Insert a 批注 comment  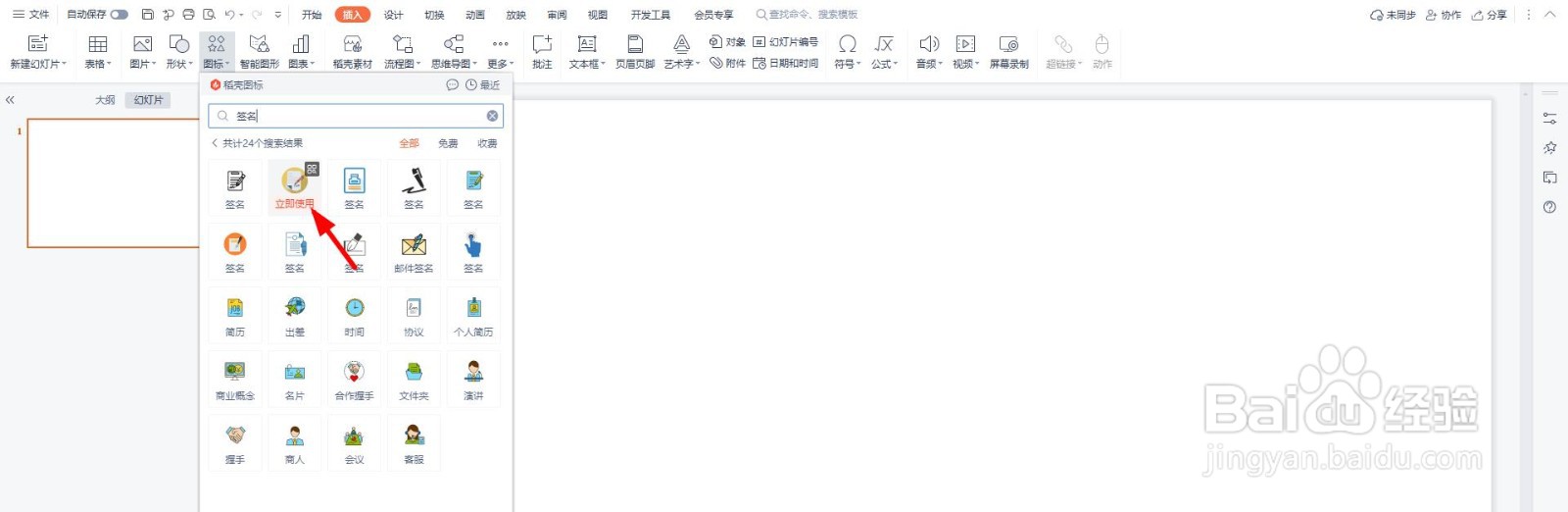(x=542, y=52)
